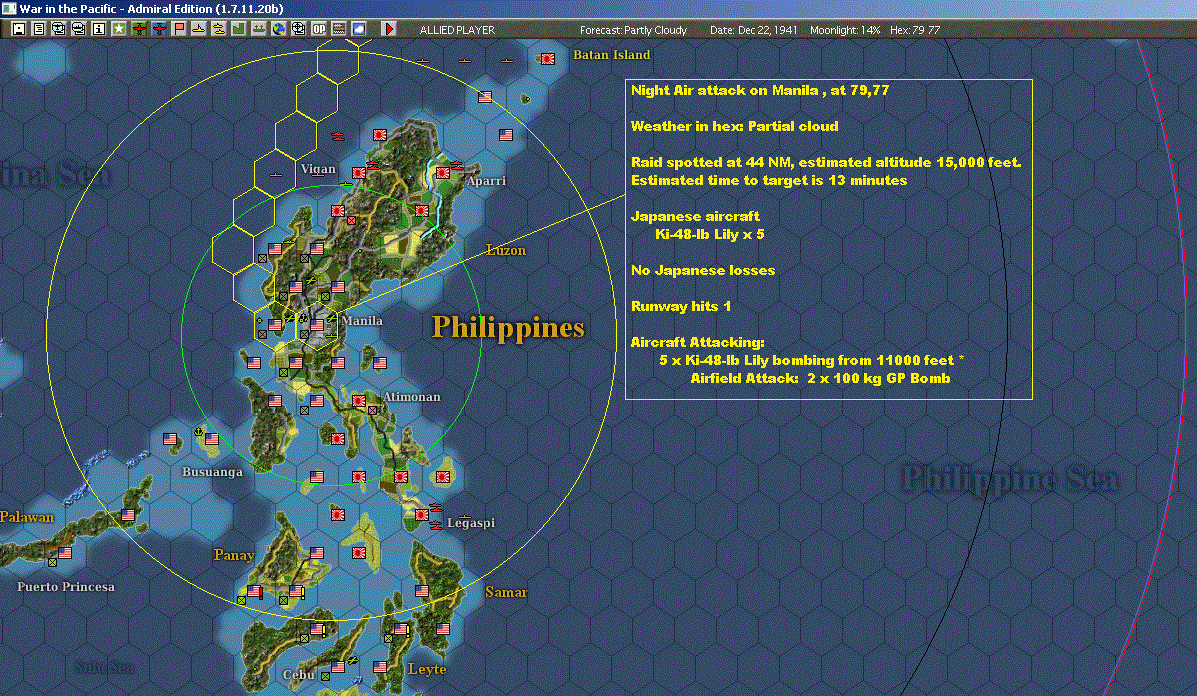
Task: Click the 'Batan Island' label
Action: [611, 55]
